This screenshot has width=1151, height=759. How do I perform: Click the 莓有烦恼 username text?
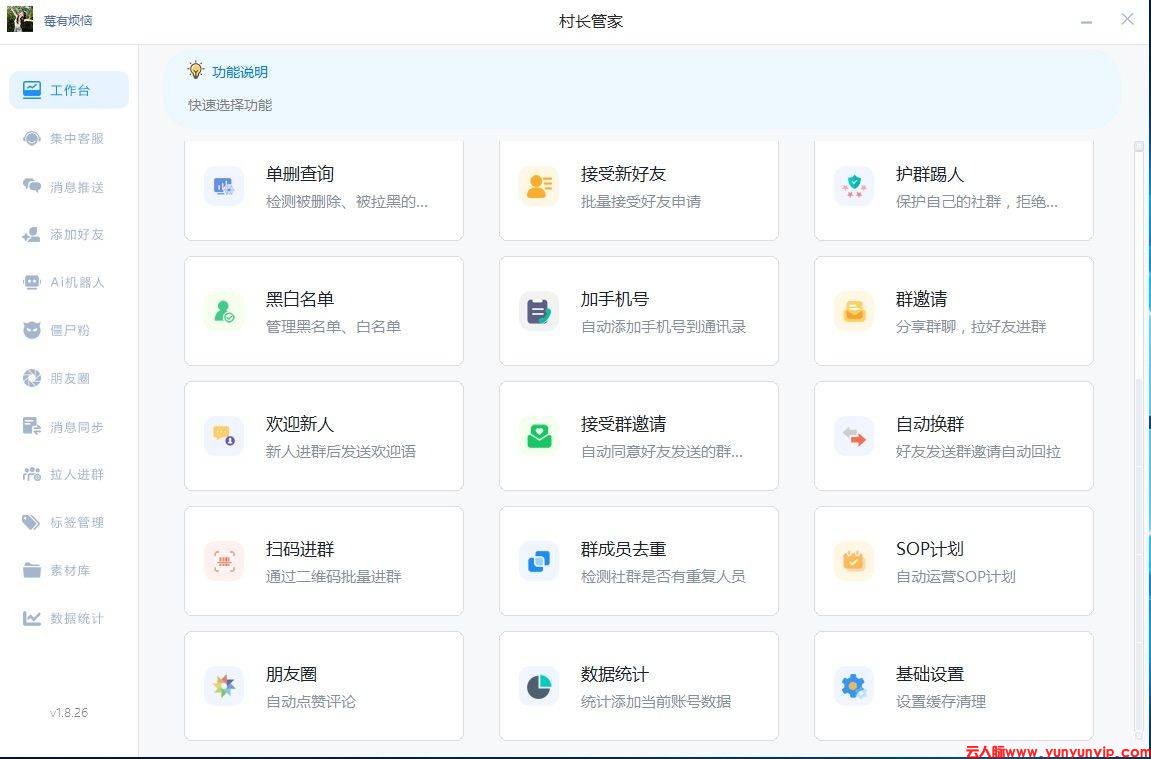(68, 21)
